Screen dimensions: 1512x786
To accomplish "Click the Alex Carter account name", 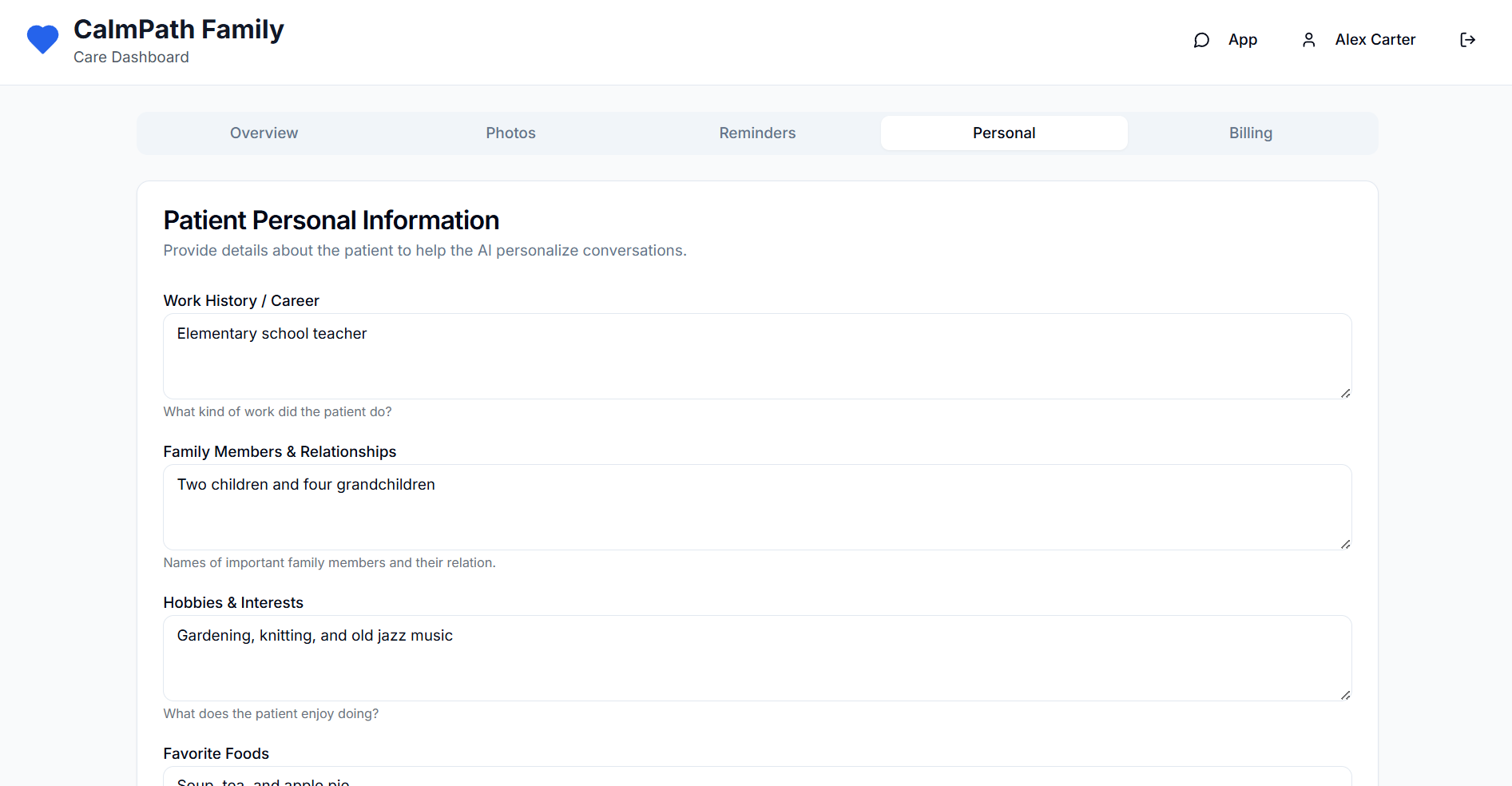I will pos(1375,40).
